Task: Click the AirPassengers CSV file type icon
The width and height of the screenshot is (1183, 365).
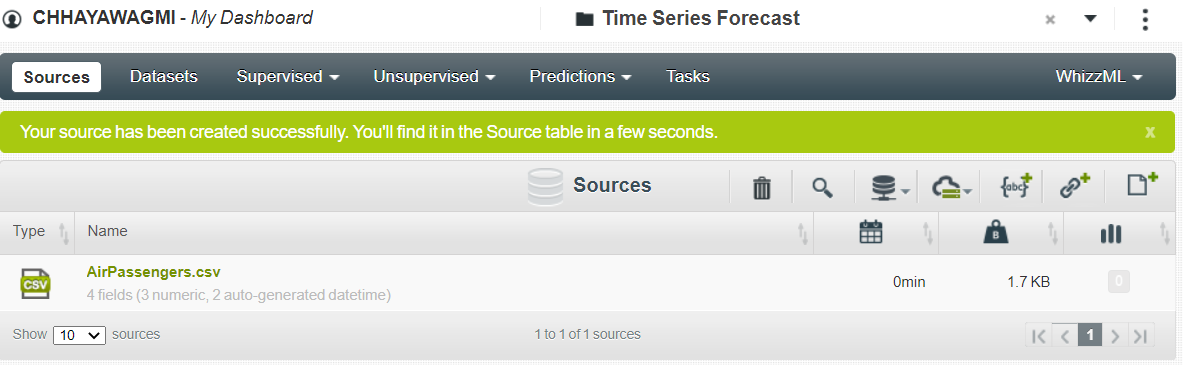Action: (x=35, y=284)
